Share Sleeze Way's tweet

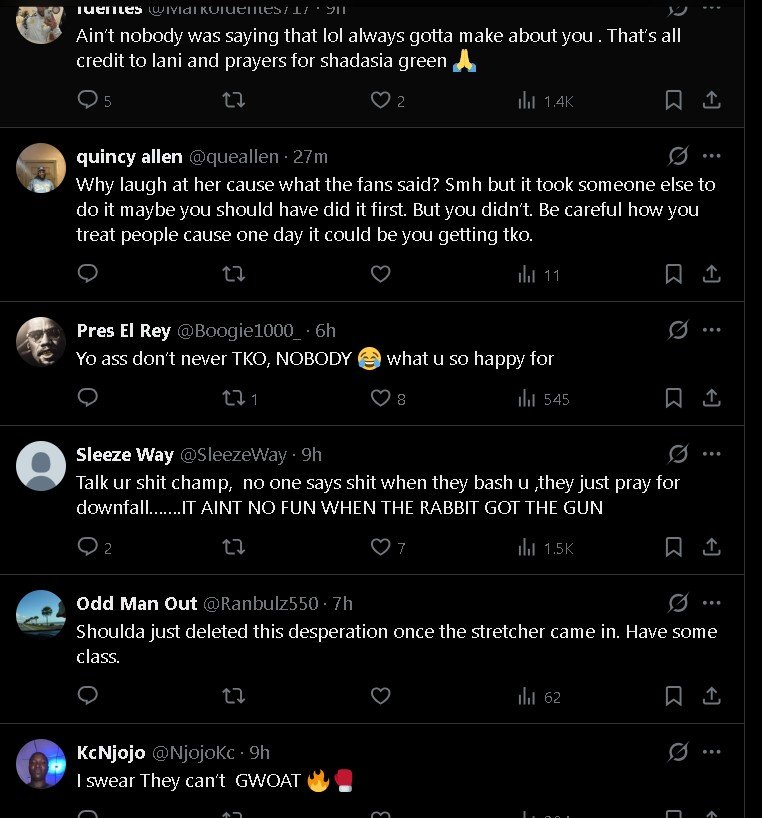coord(711,547)
